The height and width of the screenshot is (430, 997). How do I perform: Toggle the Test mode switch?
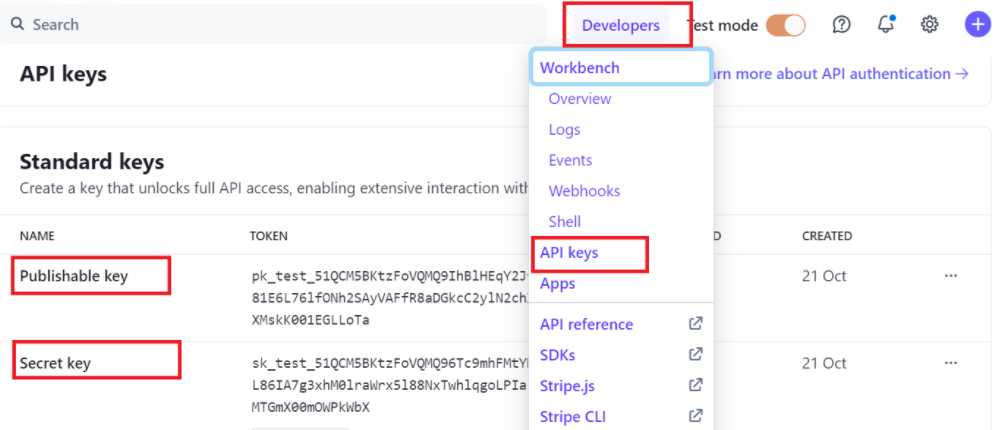point(785,25)
